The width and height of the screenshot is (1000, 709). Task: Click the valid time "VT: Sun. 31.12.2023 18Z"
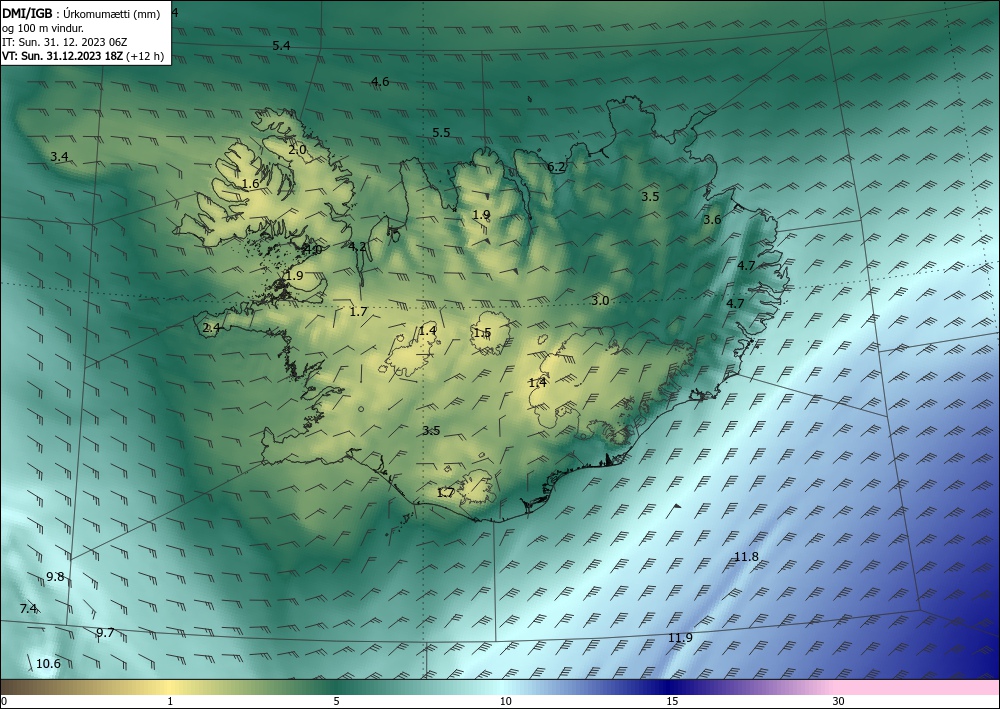(63, 56)
